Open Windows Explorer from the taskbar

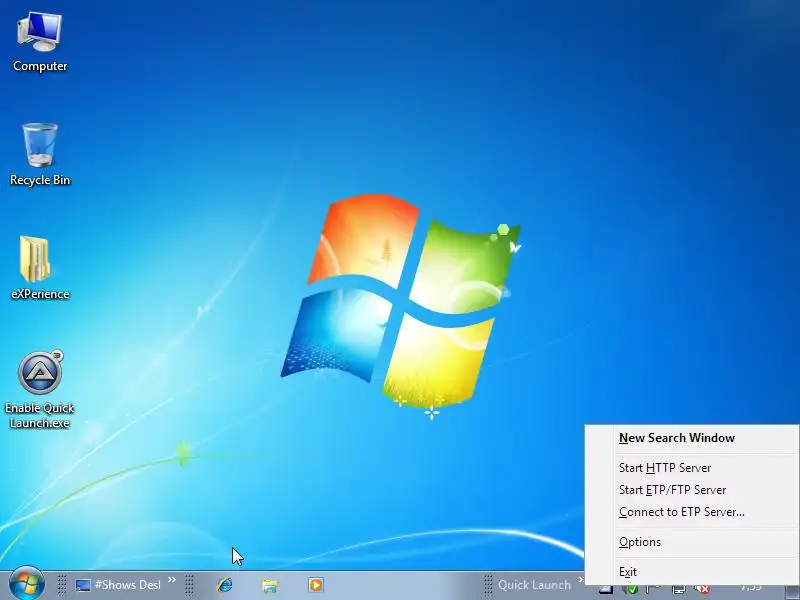[x=270, y=585]
